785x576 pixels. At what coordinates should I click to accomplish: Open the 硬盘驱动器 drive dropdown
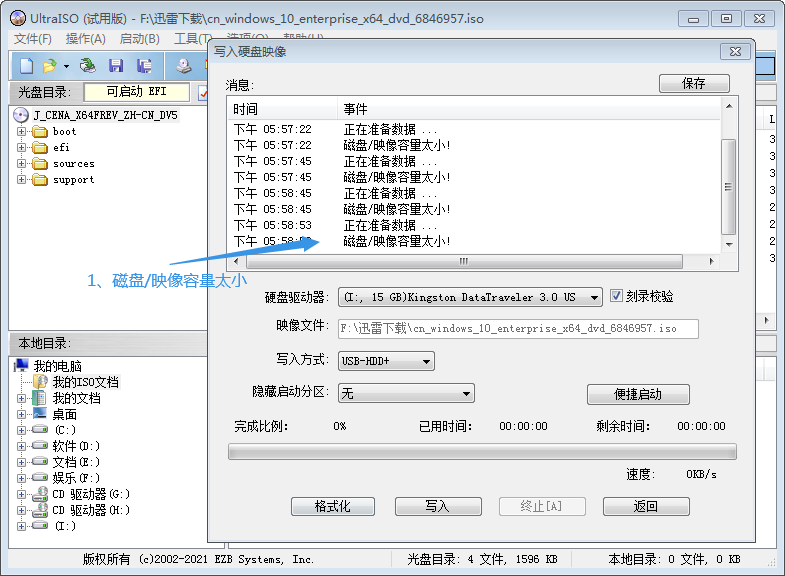point(594,297)
